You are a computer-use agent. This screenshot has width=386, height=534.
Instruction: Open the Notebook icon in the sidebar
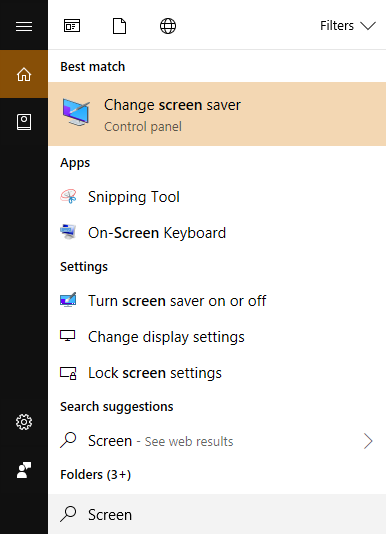pos(24,122)
